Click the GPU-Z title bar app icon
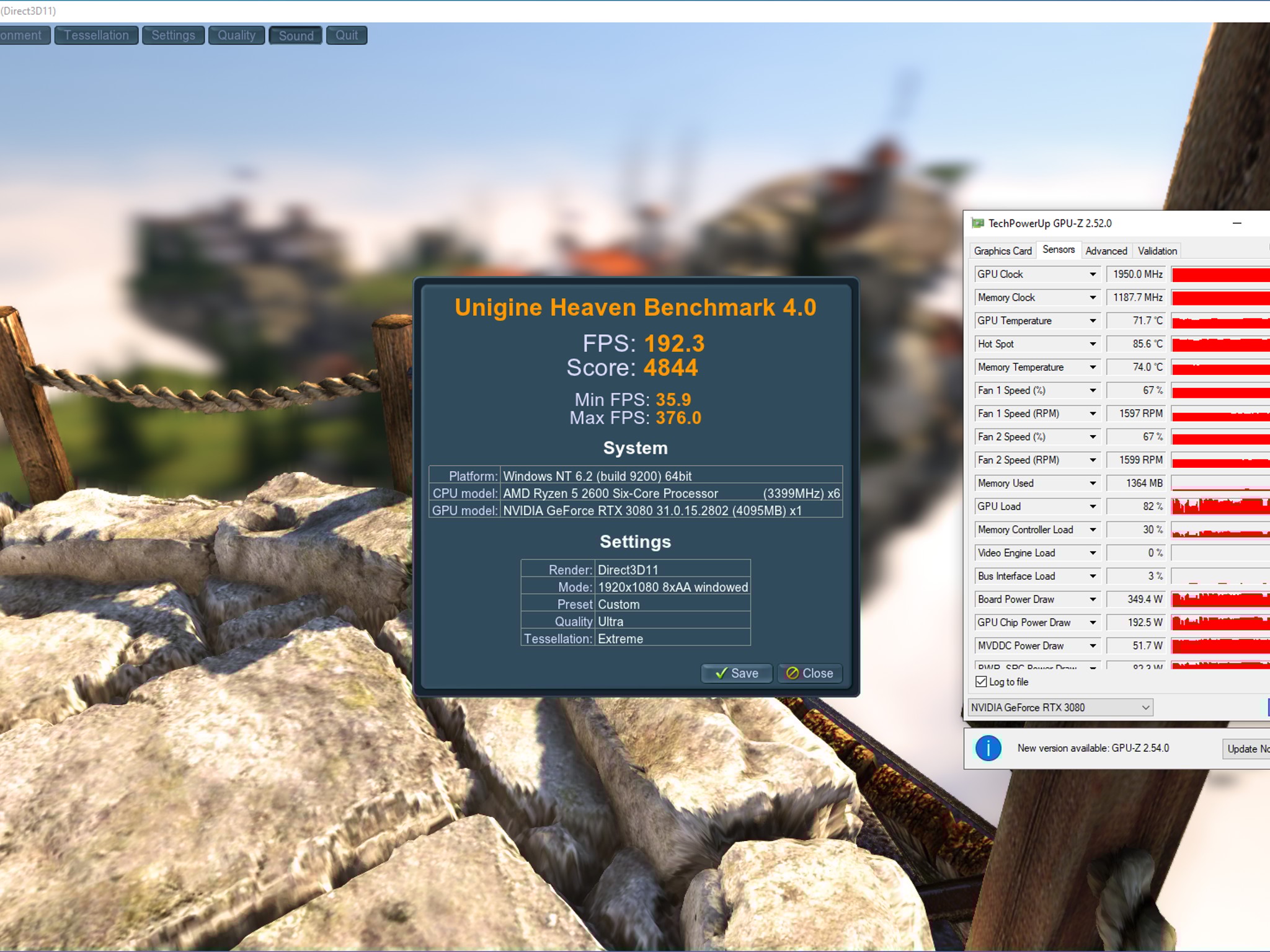This screenshot has height=952, width=1270. pyautogui.click(x=978, y=223)
